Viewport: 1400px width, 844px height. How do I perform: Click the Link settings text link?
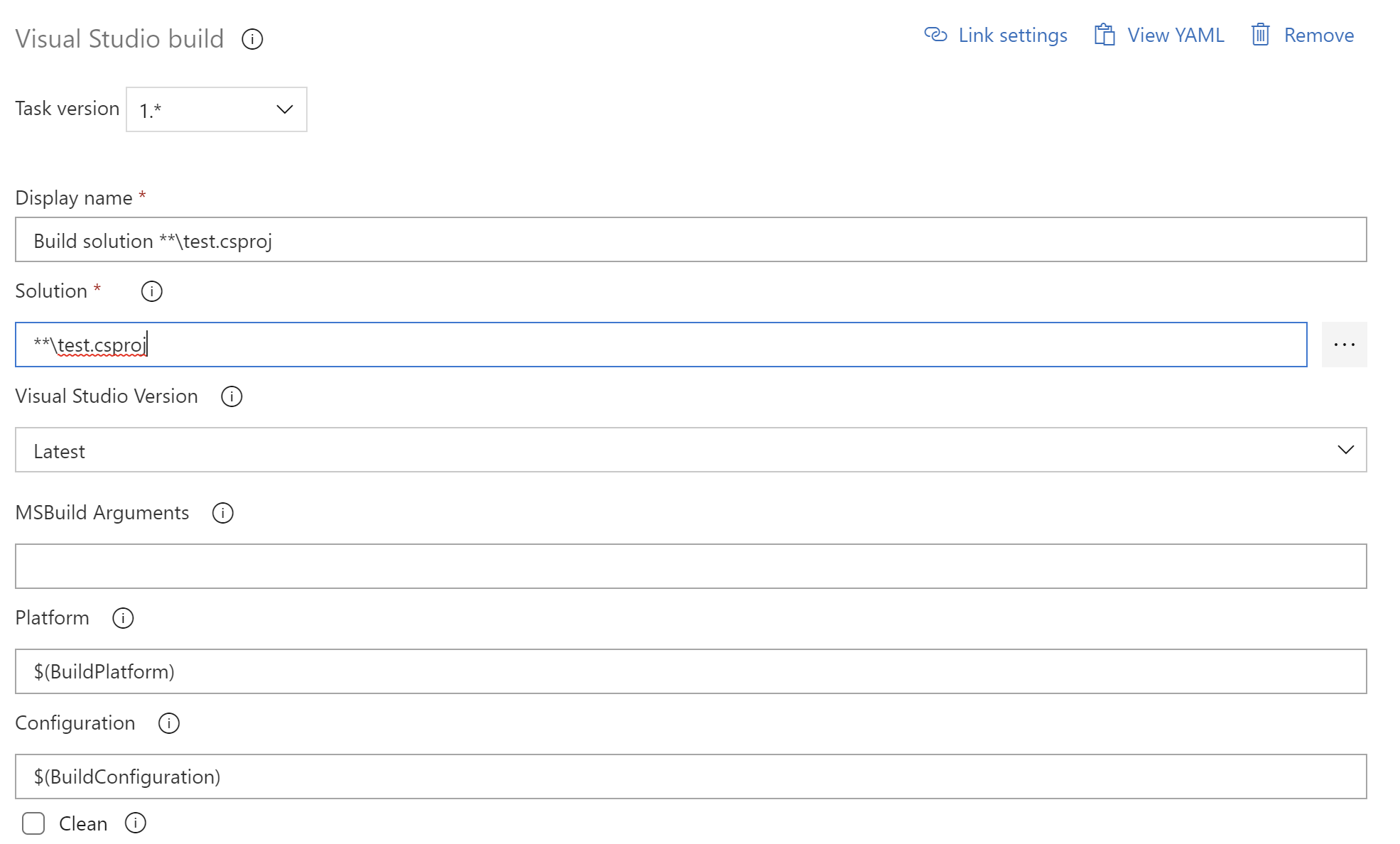[x=1012, y=36]
